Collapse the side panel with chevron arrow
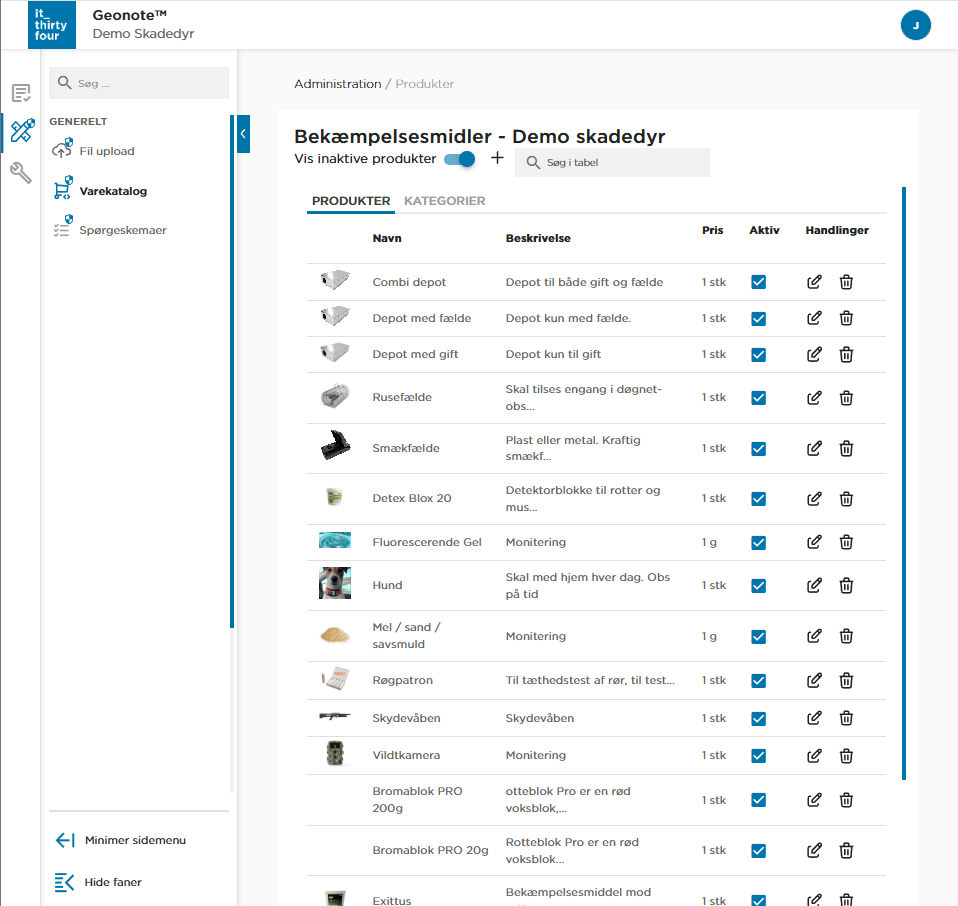Screen dimensions: 958x906 pyautogui.click(x=243, y=134)
